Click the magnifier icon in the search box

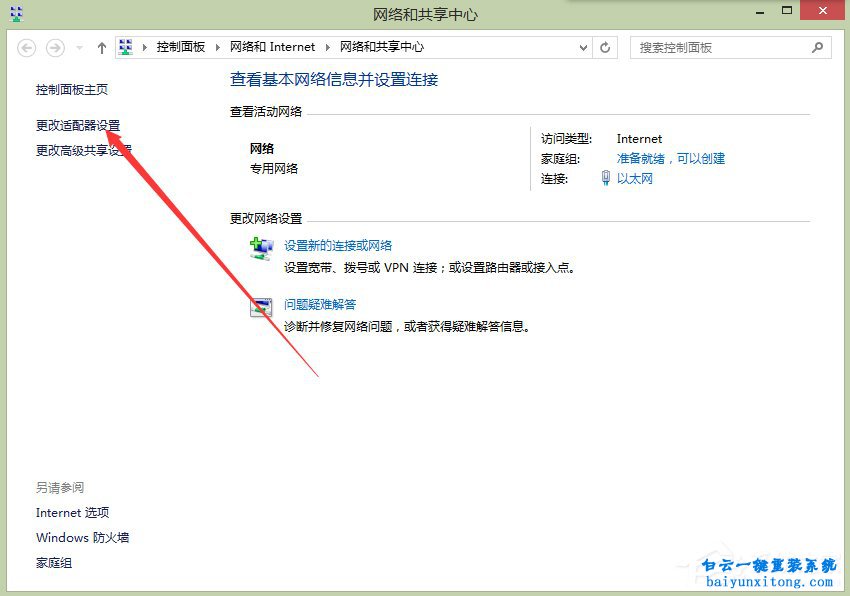click(817, 47)
